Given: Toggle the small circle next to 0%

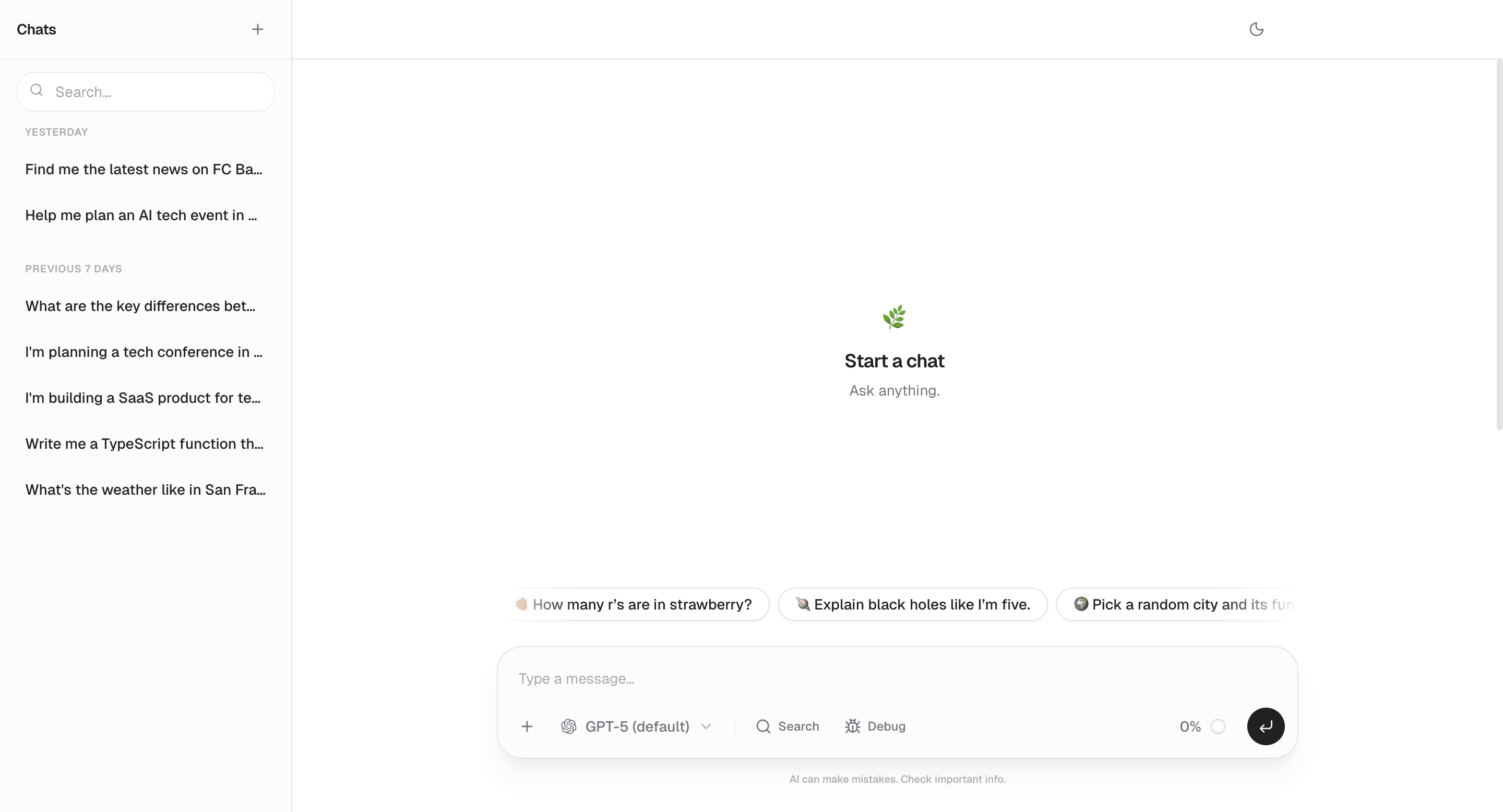Looking at the screenshot, I should coord(1219,726).
